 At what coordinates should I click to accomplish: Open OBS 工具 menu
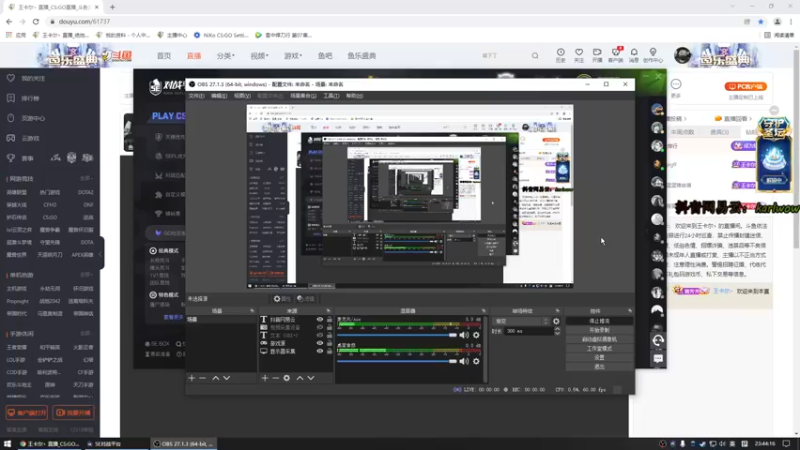pyautogui.click(x=331, y=96)
